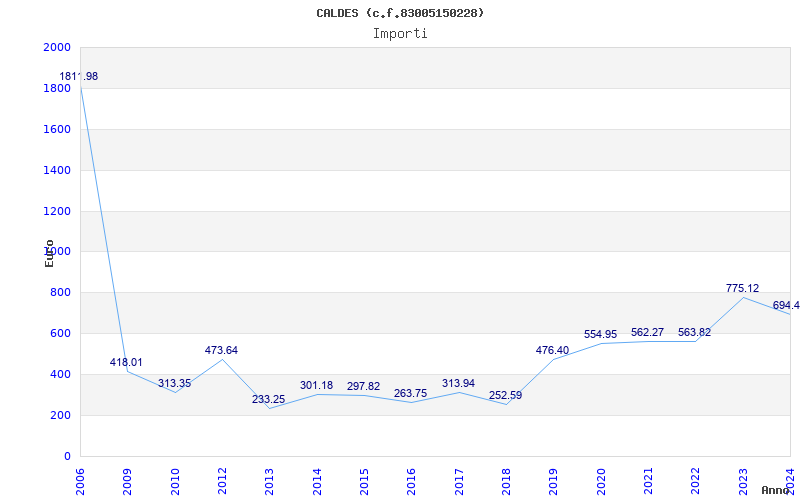
Task: Click the chart title CALDES (c.f.83005150228)
Action: pos(400,13)
